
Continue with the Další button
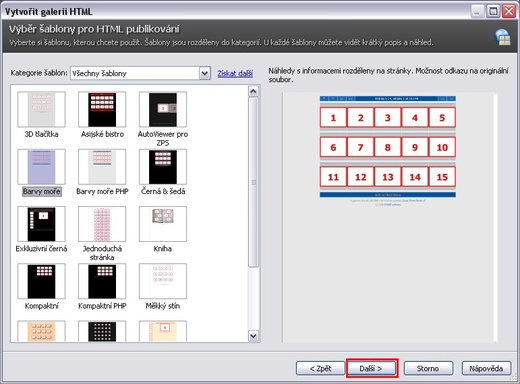[372, 368]
